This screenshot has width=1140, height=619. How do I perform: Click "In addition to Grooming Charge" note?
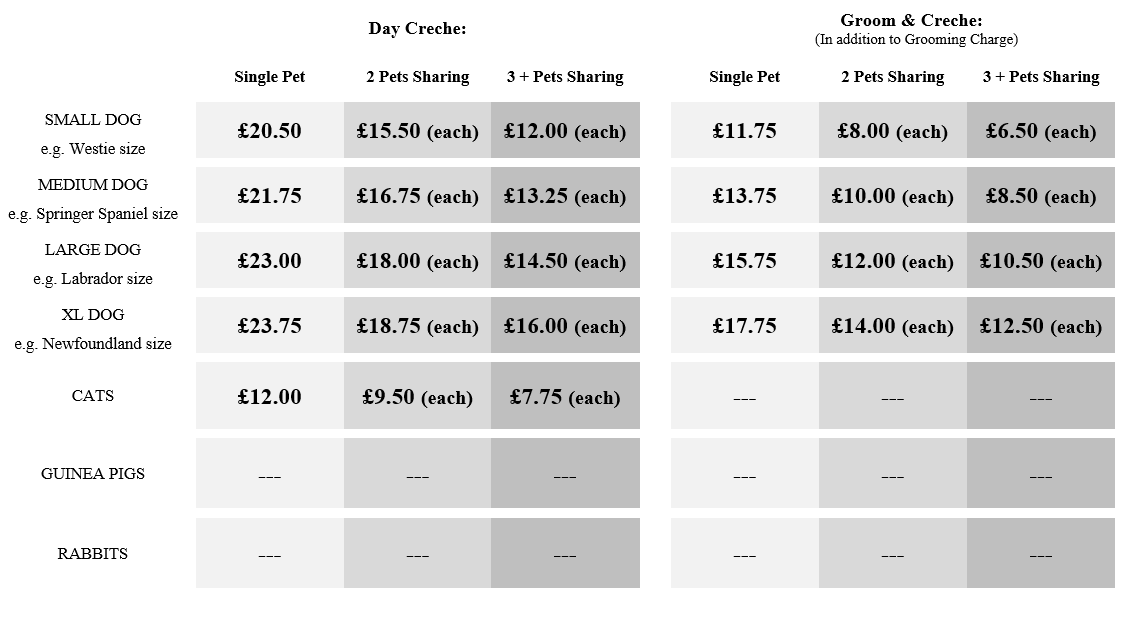pos(916,40)
